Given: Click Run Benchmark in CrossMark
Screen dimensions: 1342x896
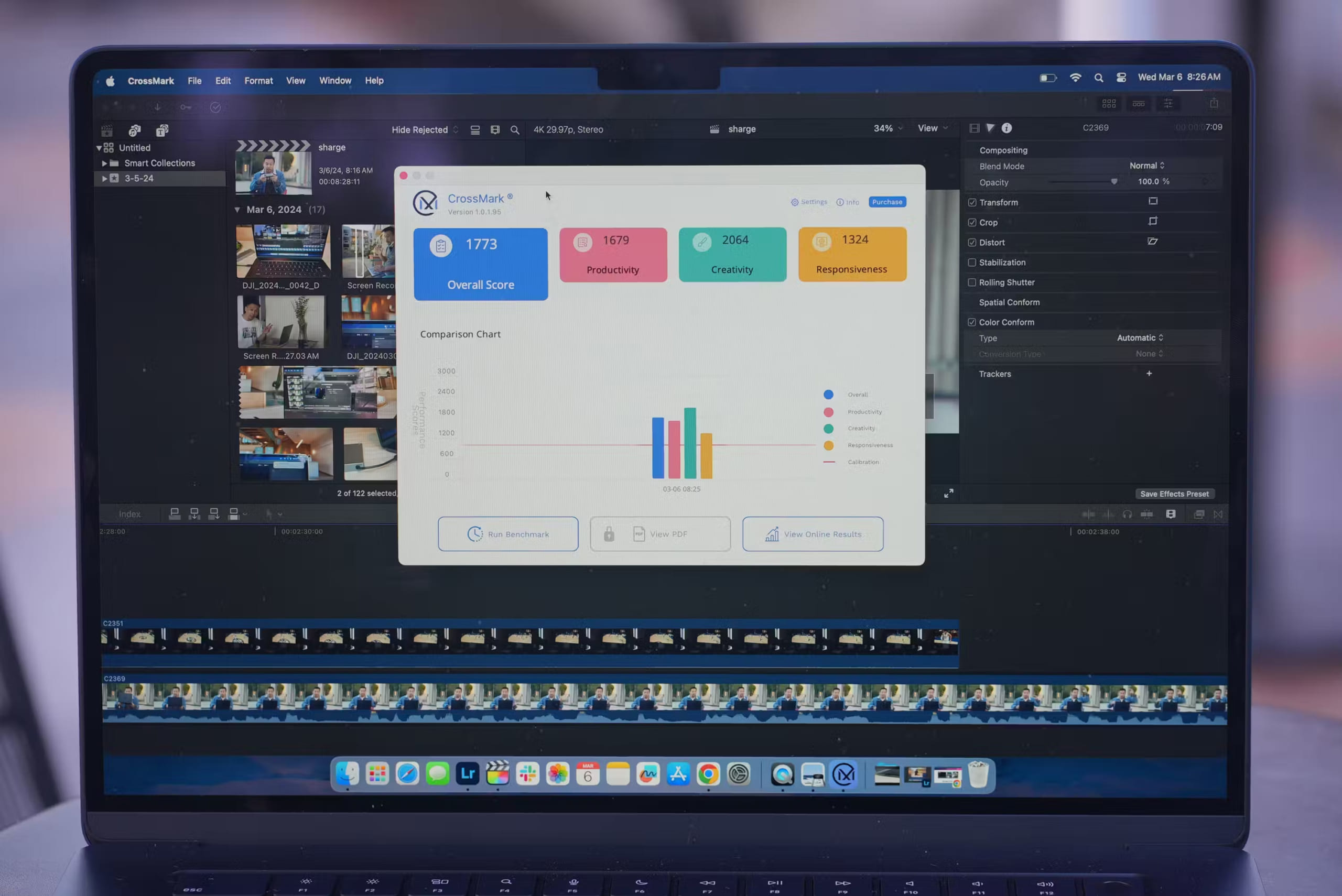Looking at the screenshot, I should pos(507,534).
